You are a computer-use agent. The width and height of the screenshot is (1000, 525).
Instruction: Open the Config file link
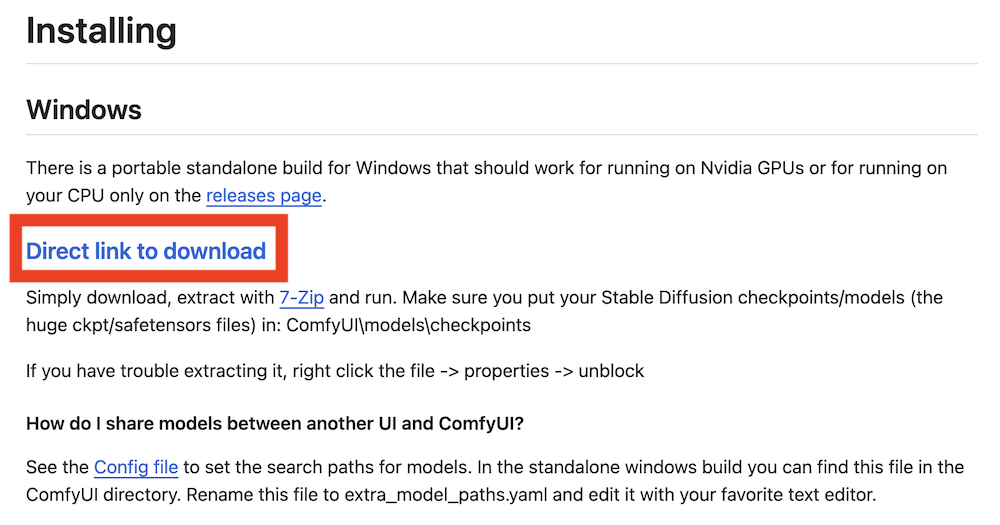point(136,467)
